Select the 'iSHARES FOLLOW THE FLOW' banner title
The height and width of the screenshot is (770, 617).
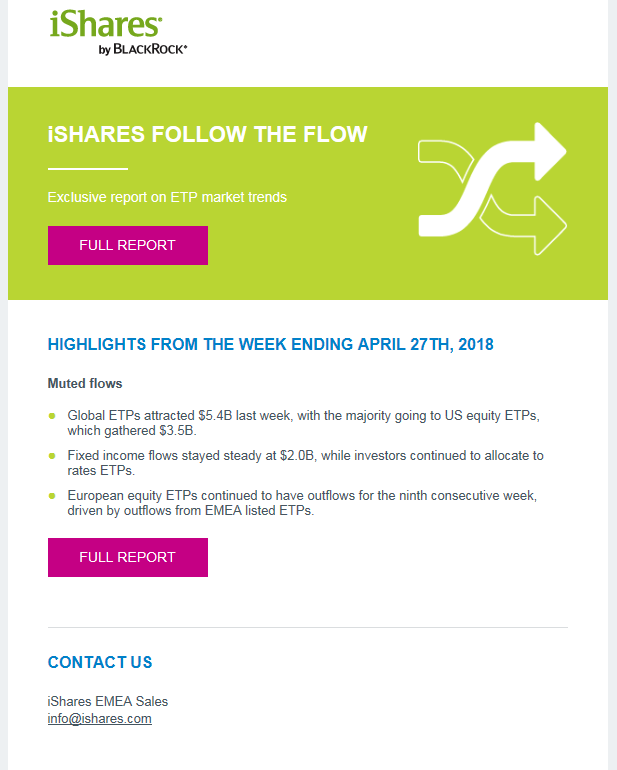point(207,134)
